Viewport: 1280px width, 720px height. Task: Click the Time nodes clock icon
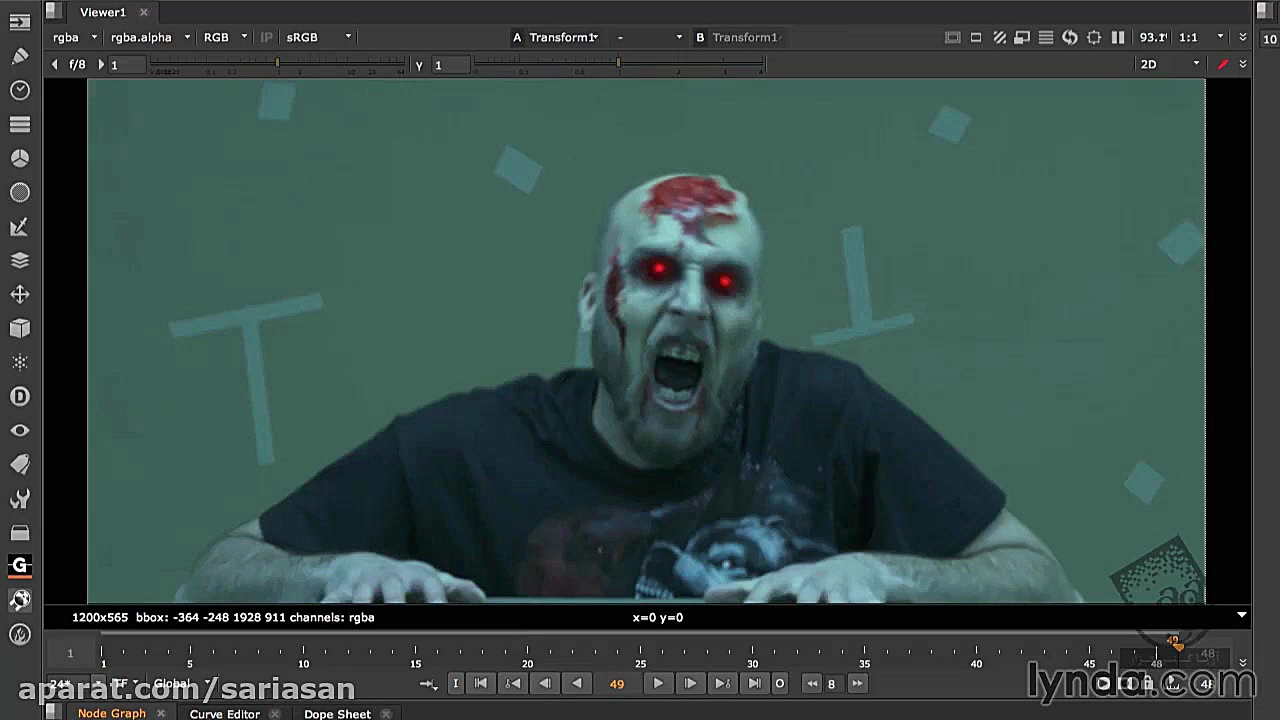pyautogui.click(x=20, y=90)
